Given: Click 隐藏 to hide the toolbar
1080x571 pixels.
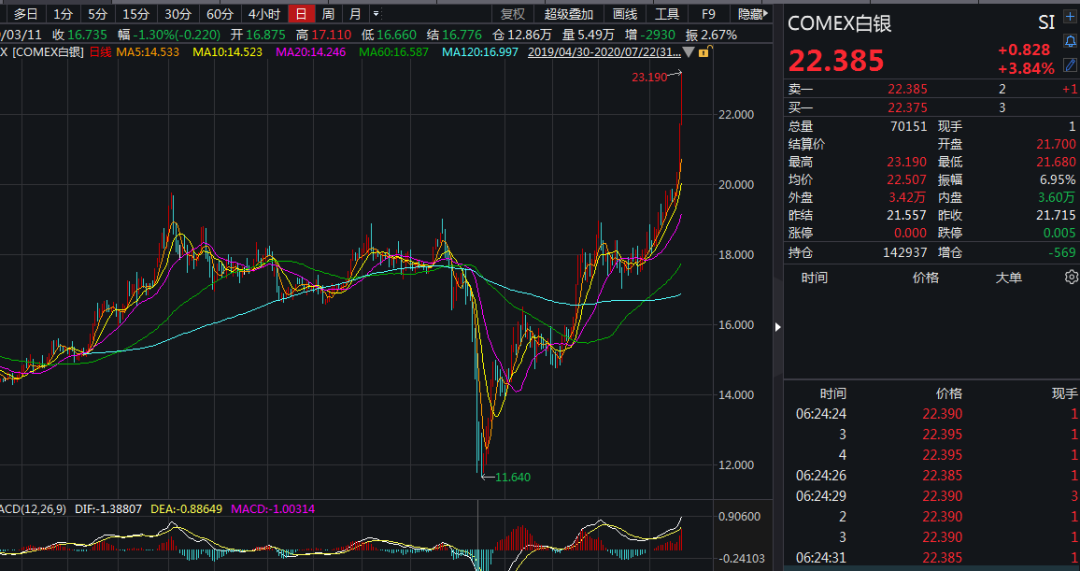Looking at the screenshot, I should coord(750,14).
